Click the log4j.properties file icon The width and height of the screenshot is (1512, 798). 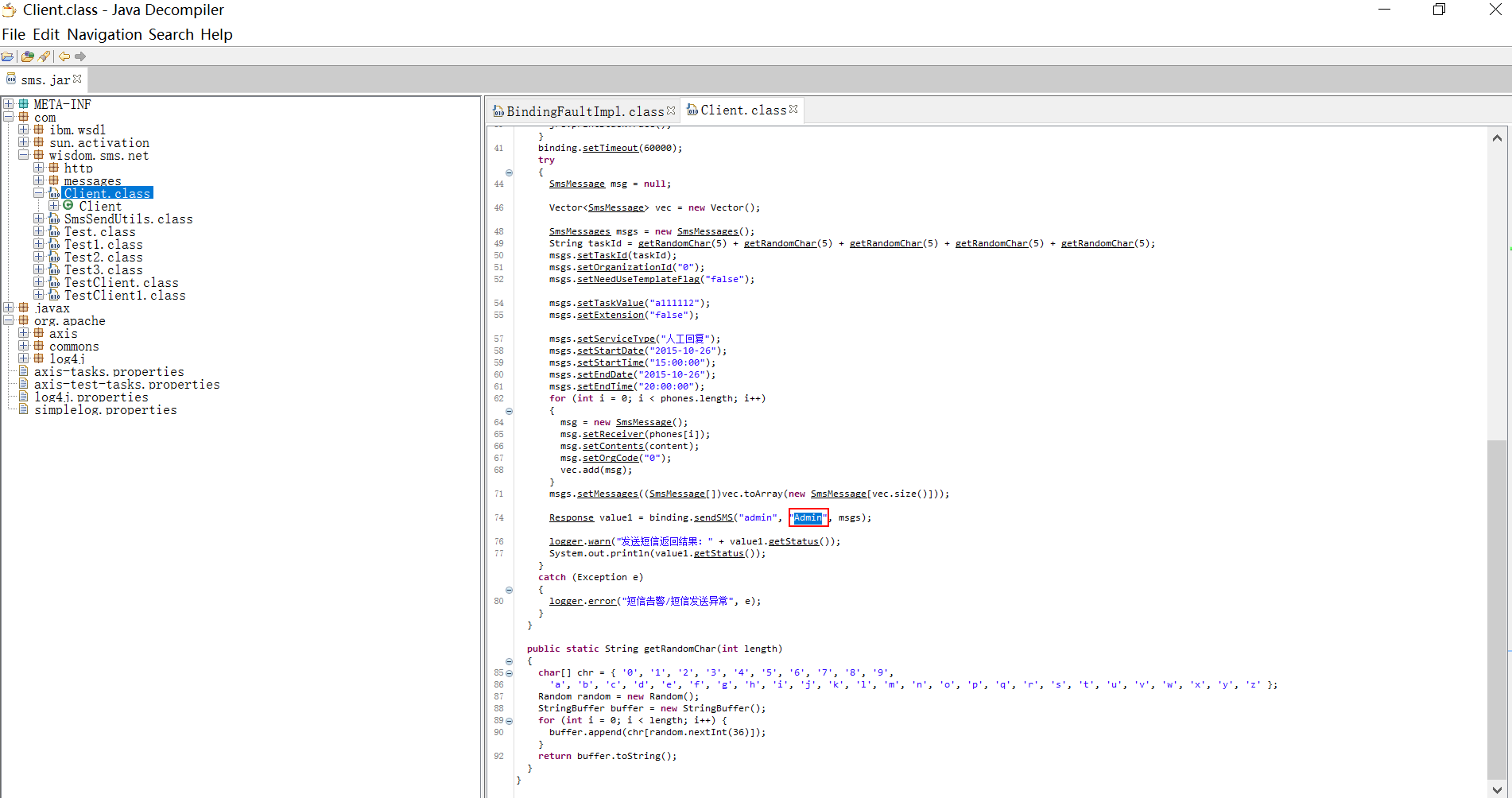pyautogui.click(x=24, y=397)
